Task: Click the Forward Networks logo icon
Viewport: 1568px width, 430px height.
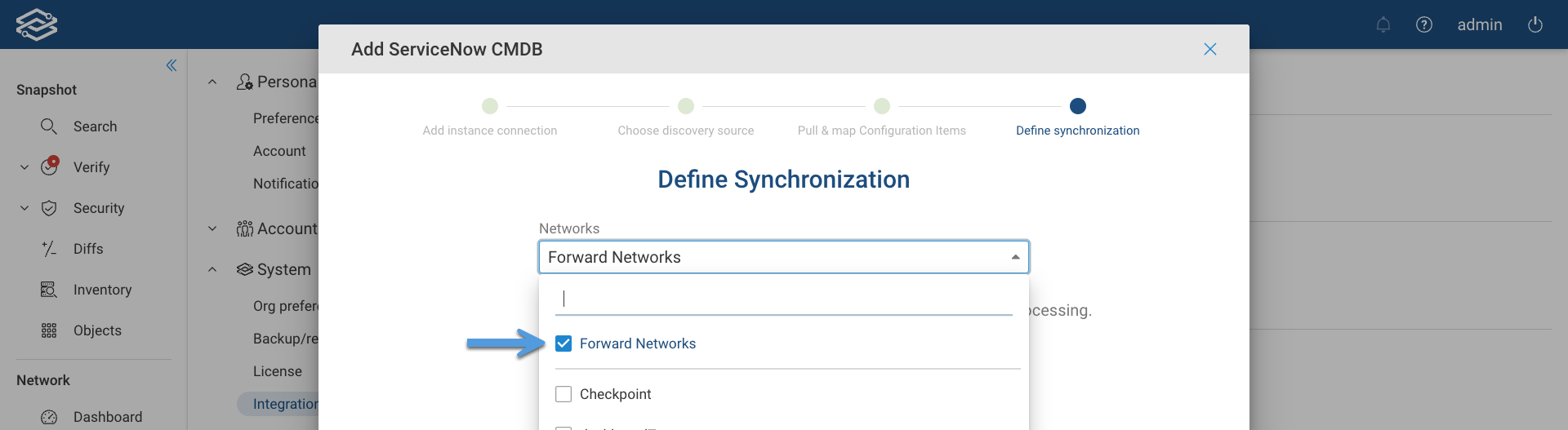Action: tap(37, 24)
